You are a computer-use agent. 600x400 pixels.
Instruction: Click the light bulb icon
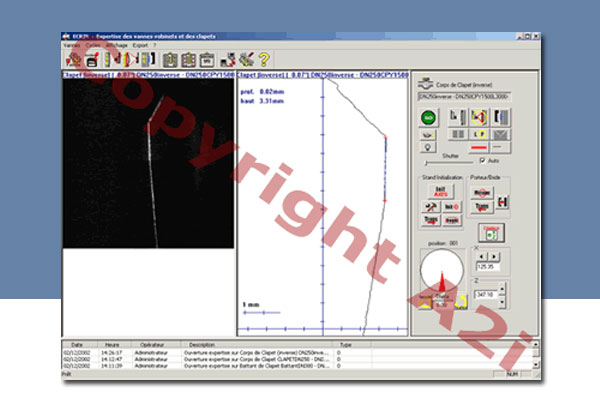(428, 147)
